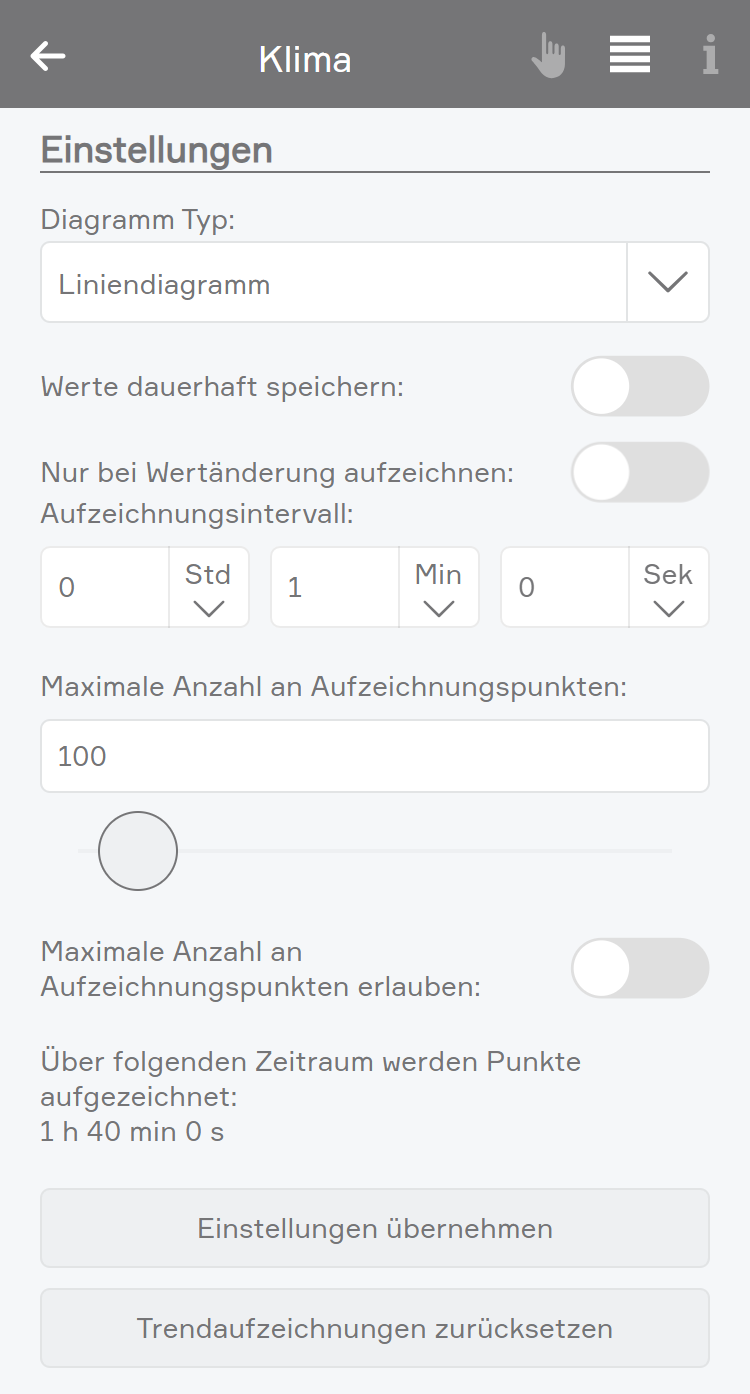
Task: Expand the Sek seconds unit selector
Action: tap(668, 587)
